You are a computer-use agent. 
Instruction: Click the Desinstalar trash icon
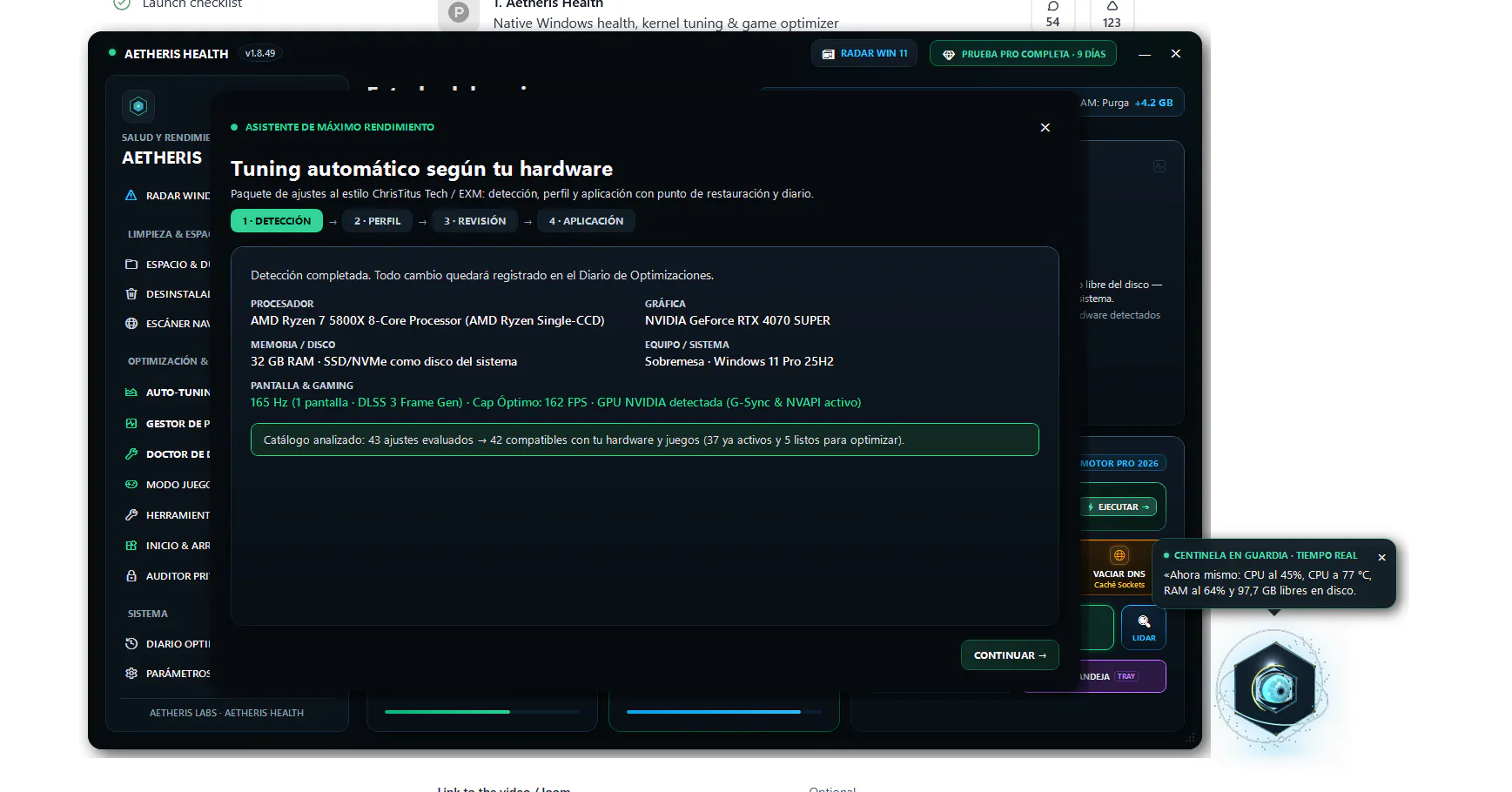tap(131, 294)
